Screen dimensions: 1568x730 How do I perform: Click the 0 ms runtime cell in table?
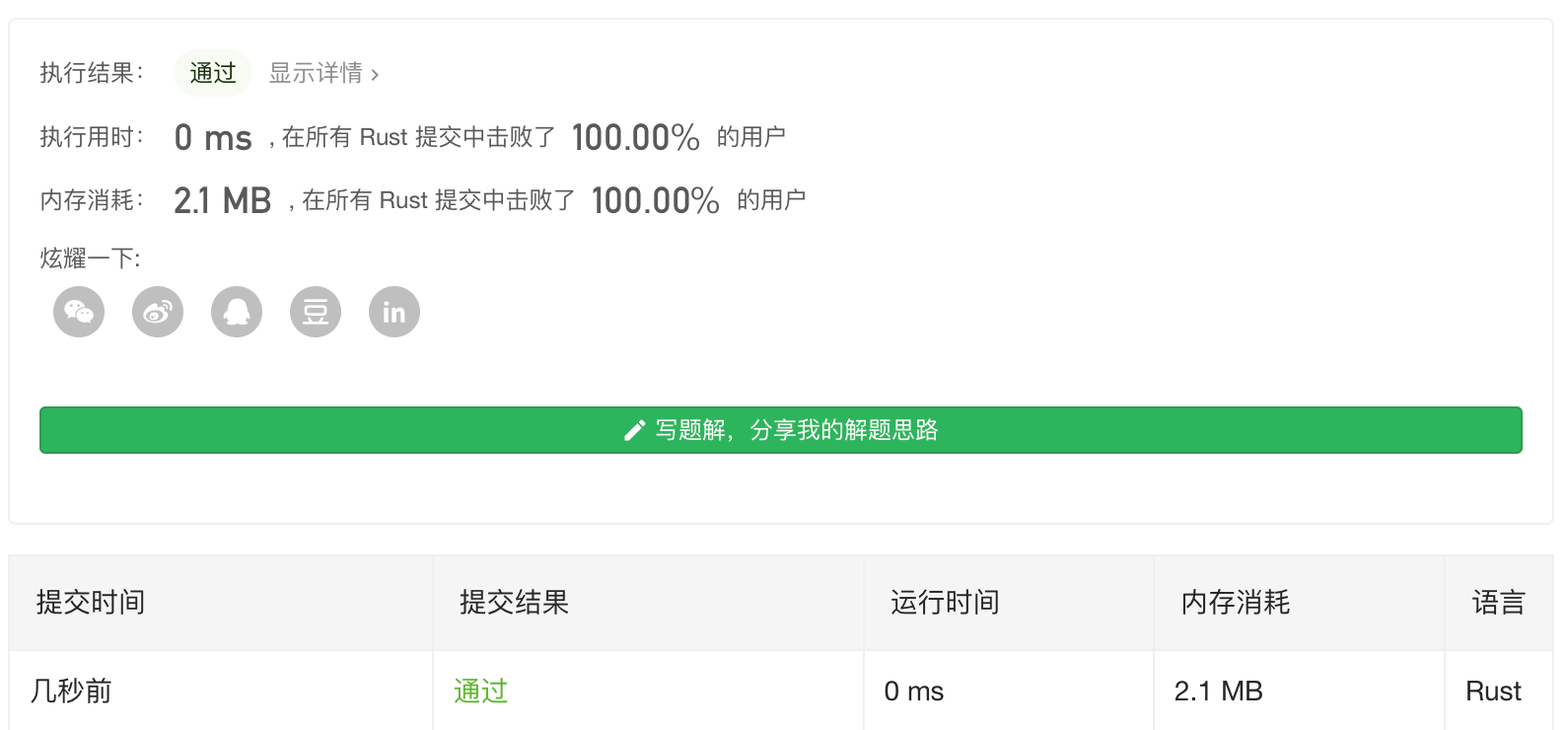914,691
